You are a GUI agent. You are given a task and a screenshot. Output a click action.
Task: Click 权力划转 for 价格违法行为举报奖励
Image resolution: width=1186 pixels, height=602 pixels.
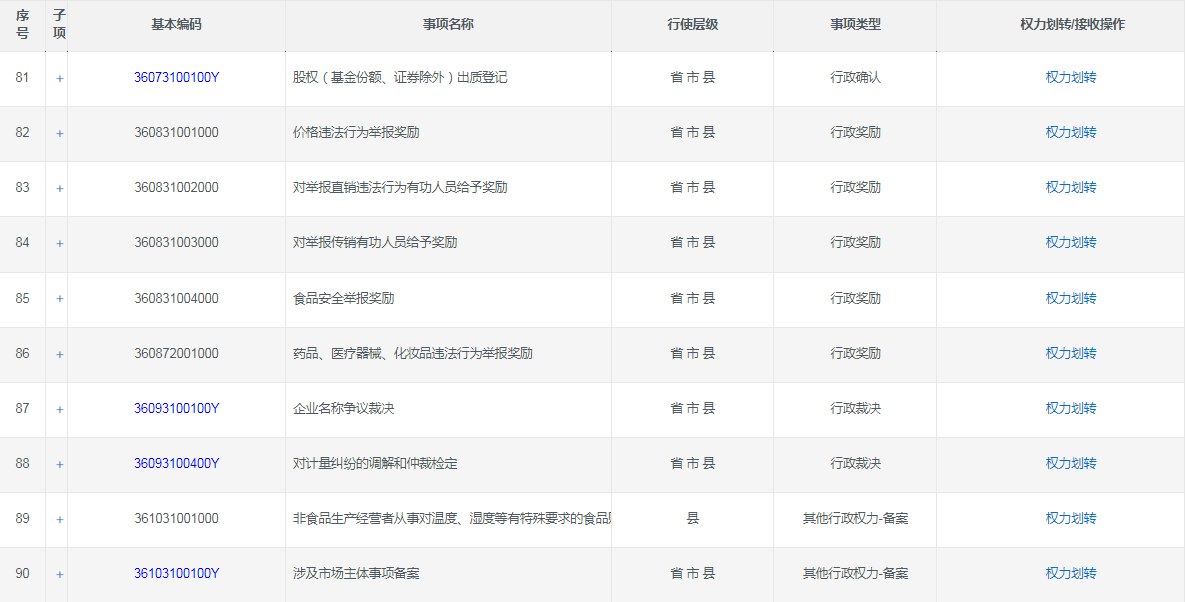pyautogui.click(x=1070, y=132)
